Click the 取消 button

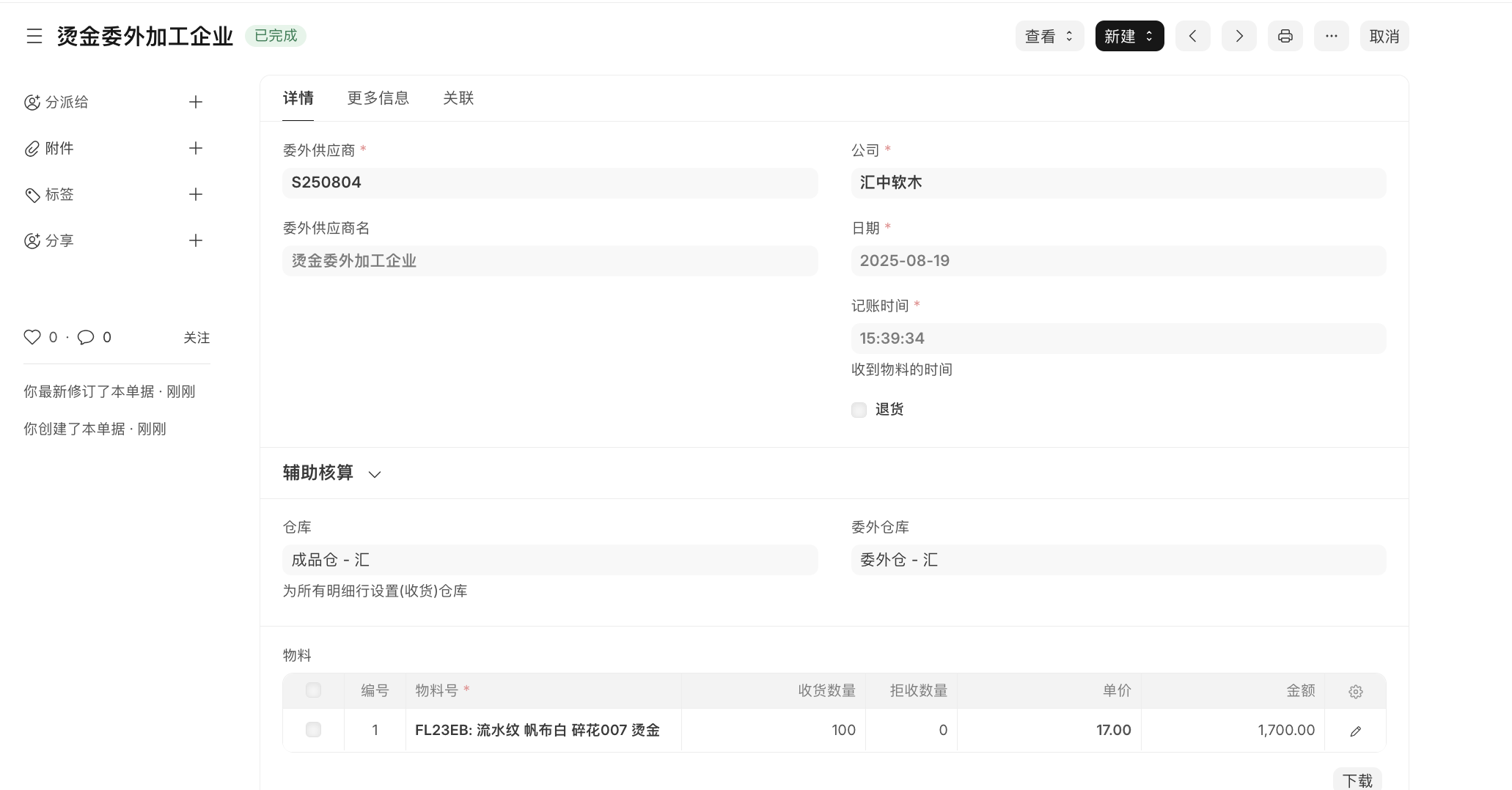click(1384, 36)
